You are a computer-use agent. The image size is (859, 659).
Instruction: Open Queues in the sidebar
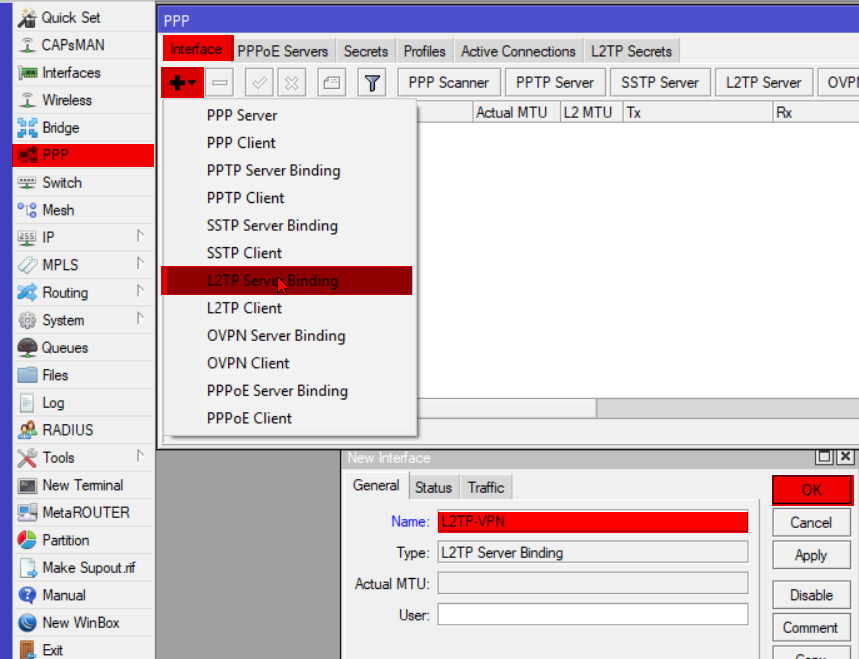[64, 348]
